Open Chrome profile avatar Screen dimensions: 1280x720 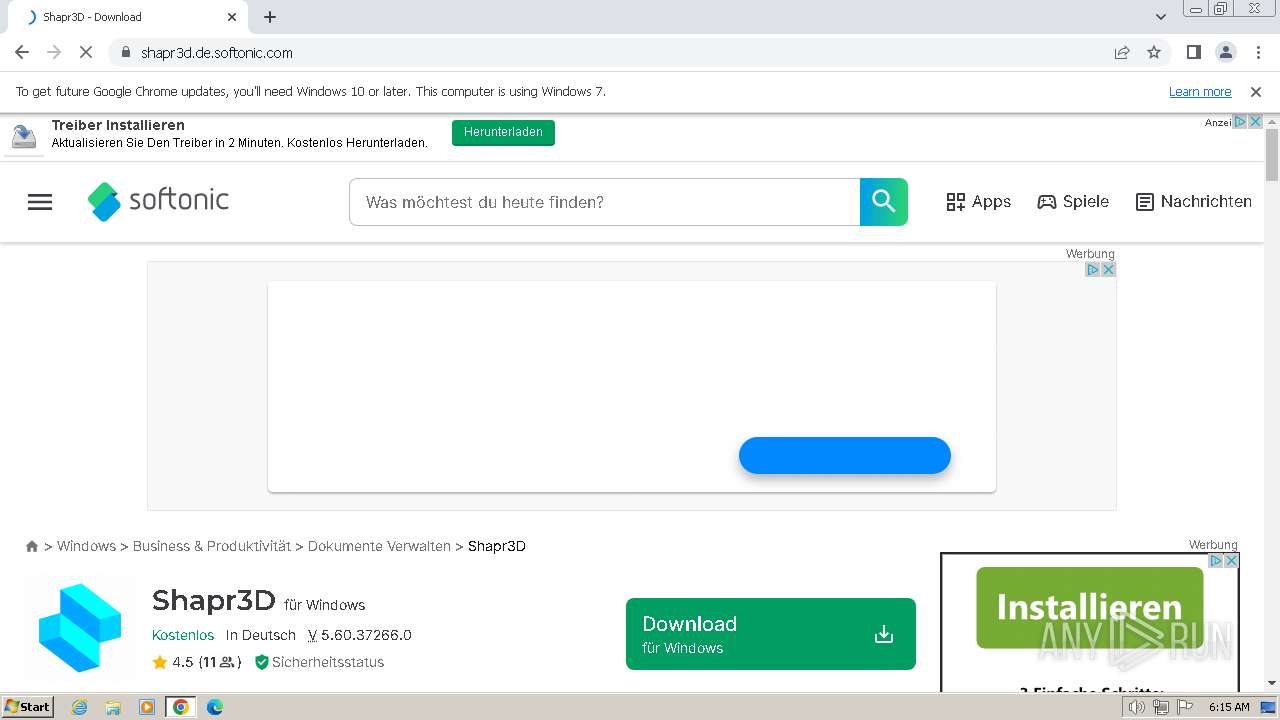point(1225,52)
